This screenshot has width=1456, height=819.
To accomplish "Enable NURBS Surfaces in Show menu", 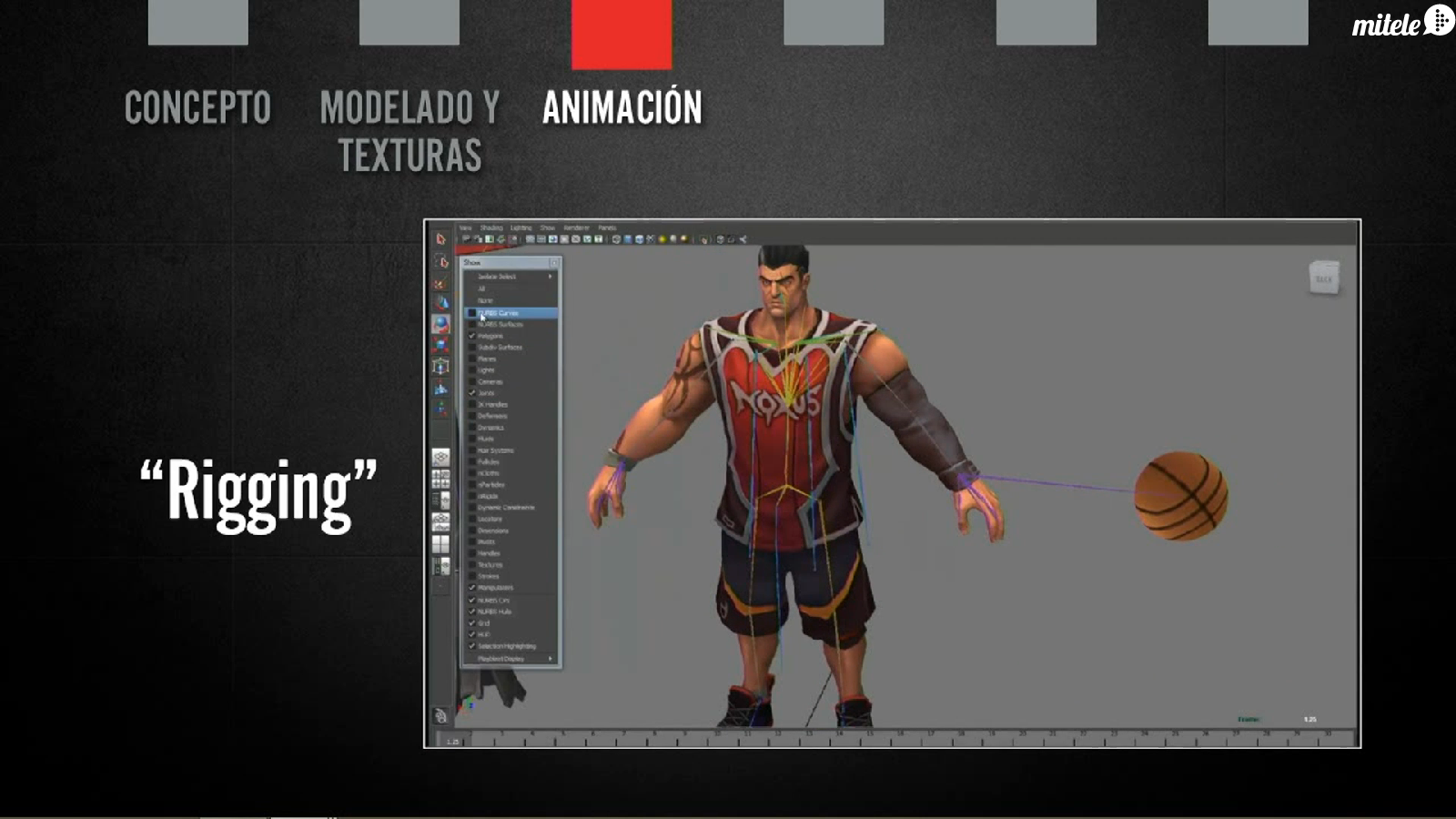I will tap(511, 324).
